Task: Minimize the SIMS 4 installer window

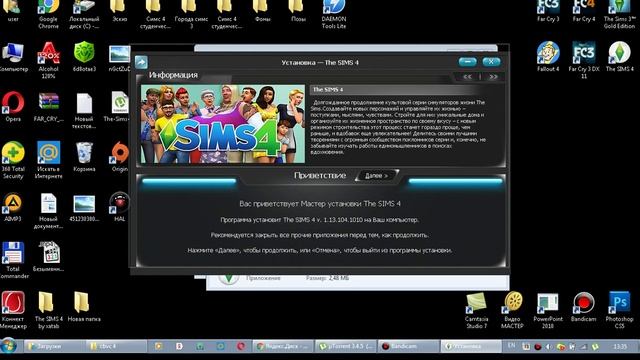Action: pyautogui.click(x=467, y=62)
